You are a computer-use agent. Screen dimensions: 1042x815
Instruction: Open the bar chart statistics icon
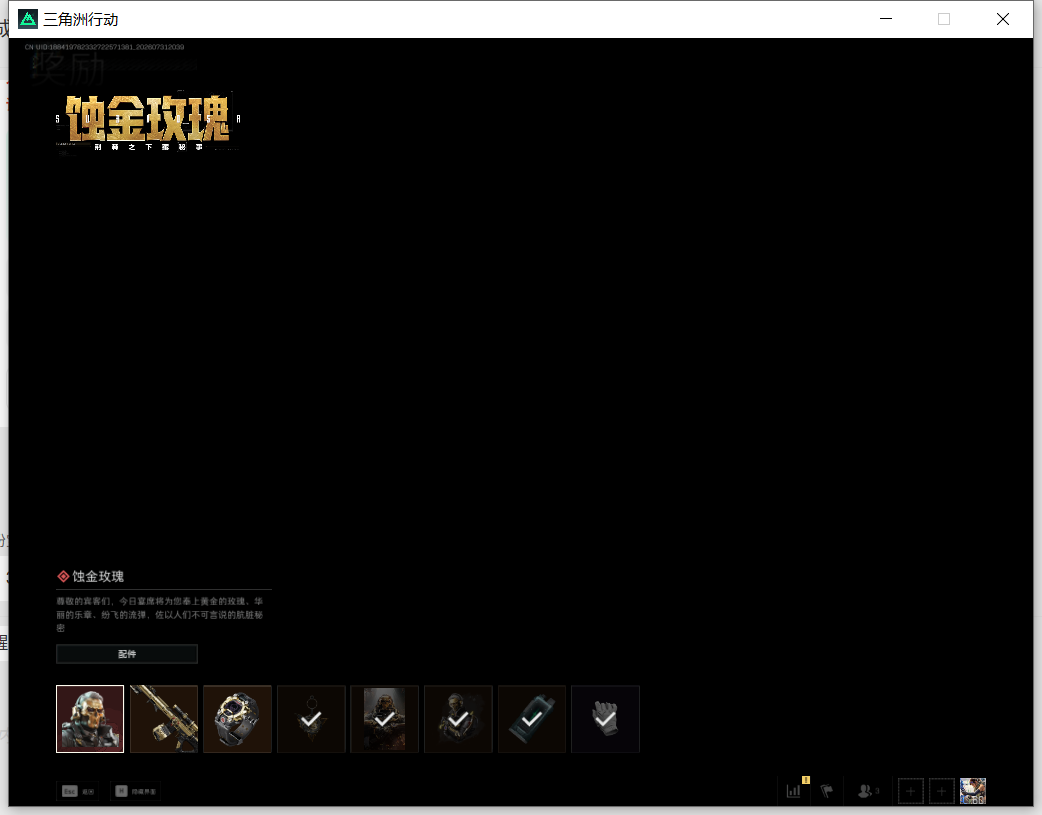(x=793, y=791)
